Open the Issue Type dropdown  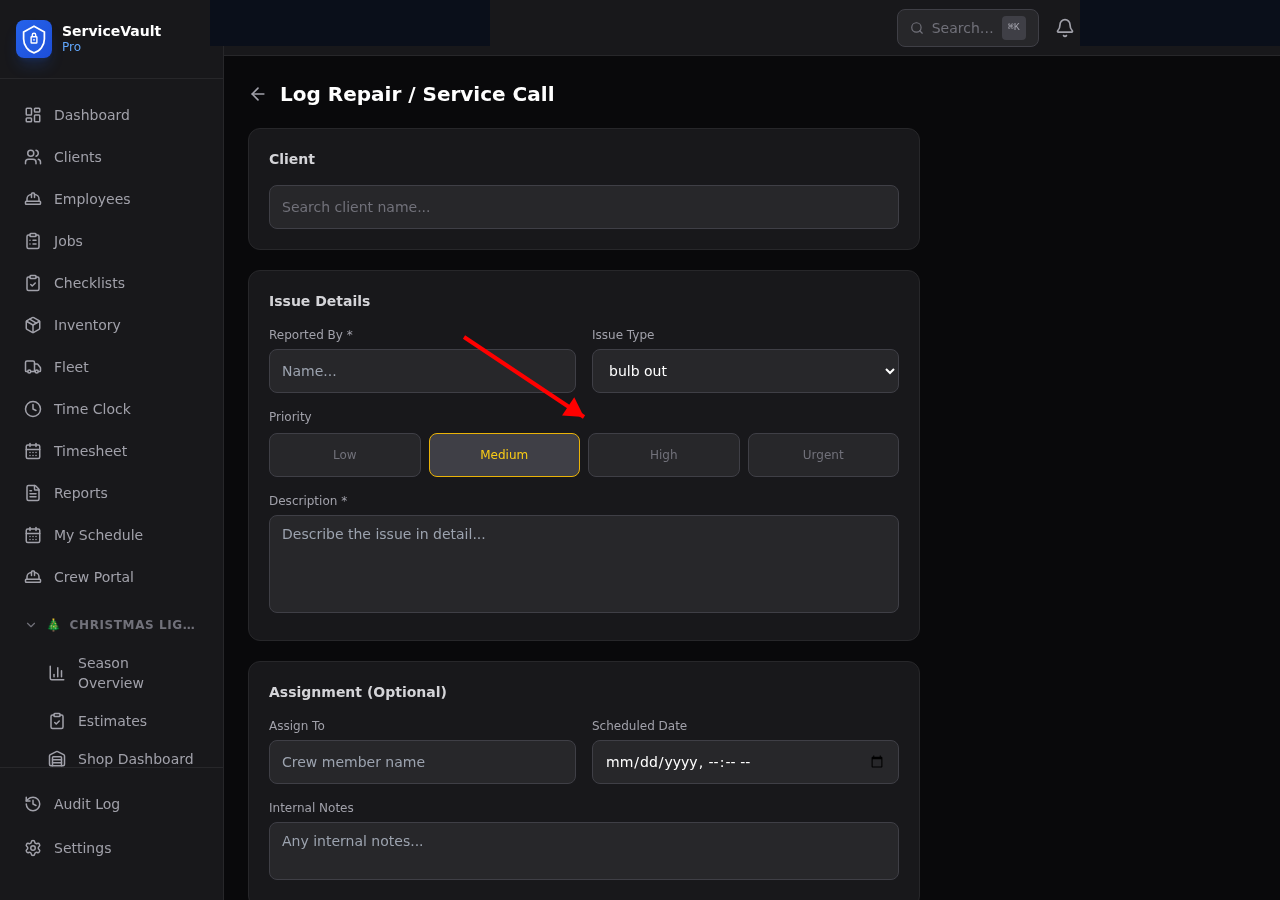tap(745, 371)
